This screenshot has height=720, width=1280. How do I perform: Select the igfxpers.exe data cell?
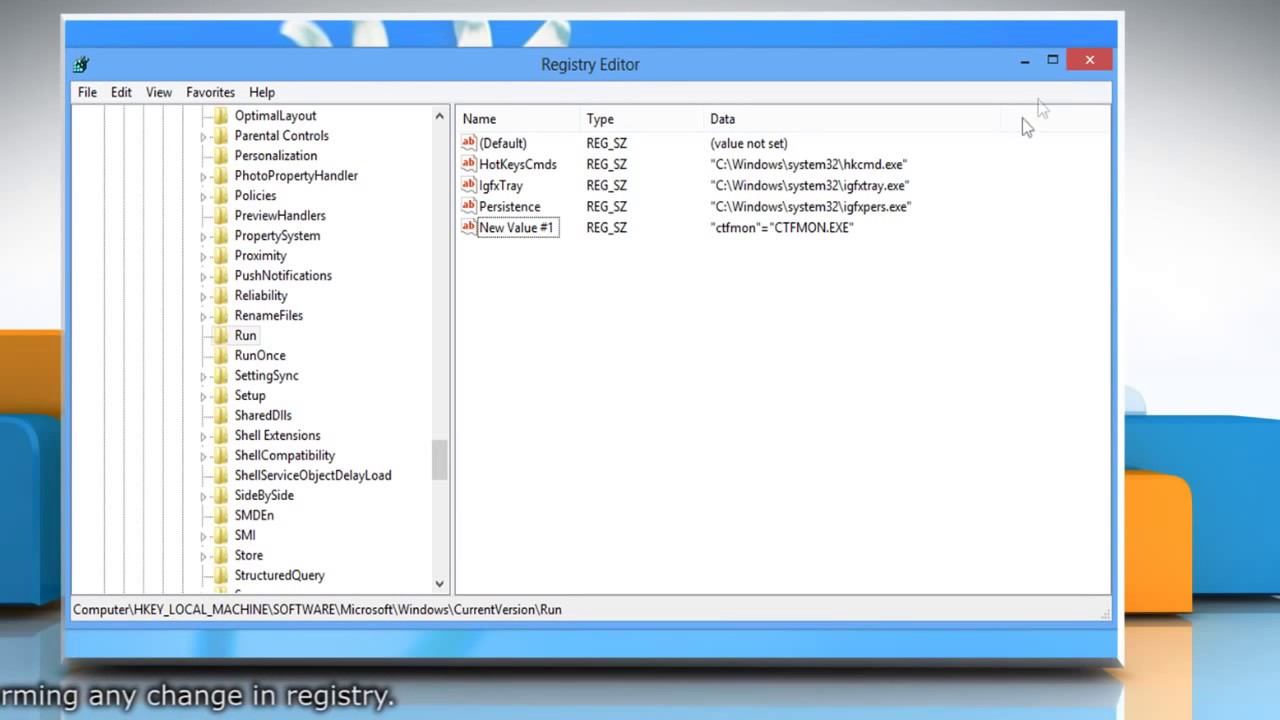tap(811, 206)
